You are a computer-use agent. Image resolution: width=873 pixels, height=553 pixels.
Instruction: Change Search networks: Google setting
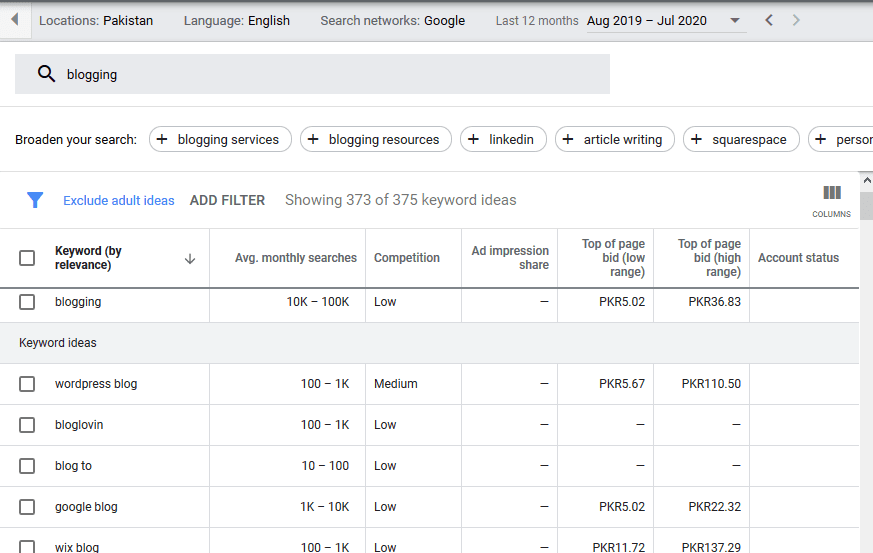click(x=393, y=21)
